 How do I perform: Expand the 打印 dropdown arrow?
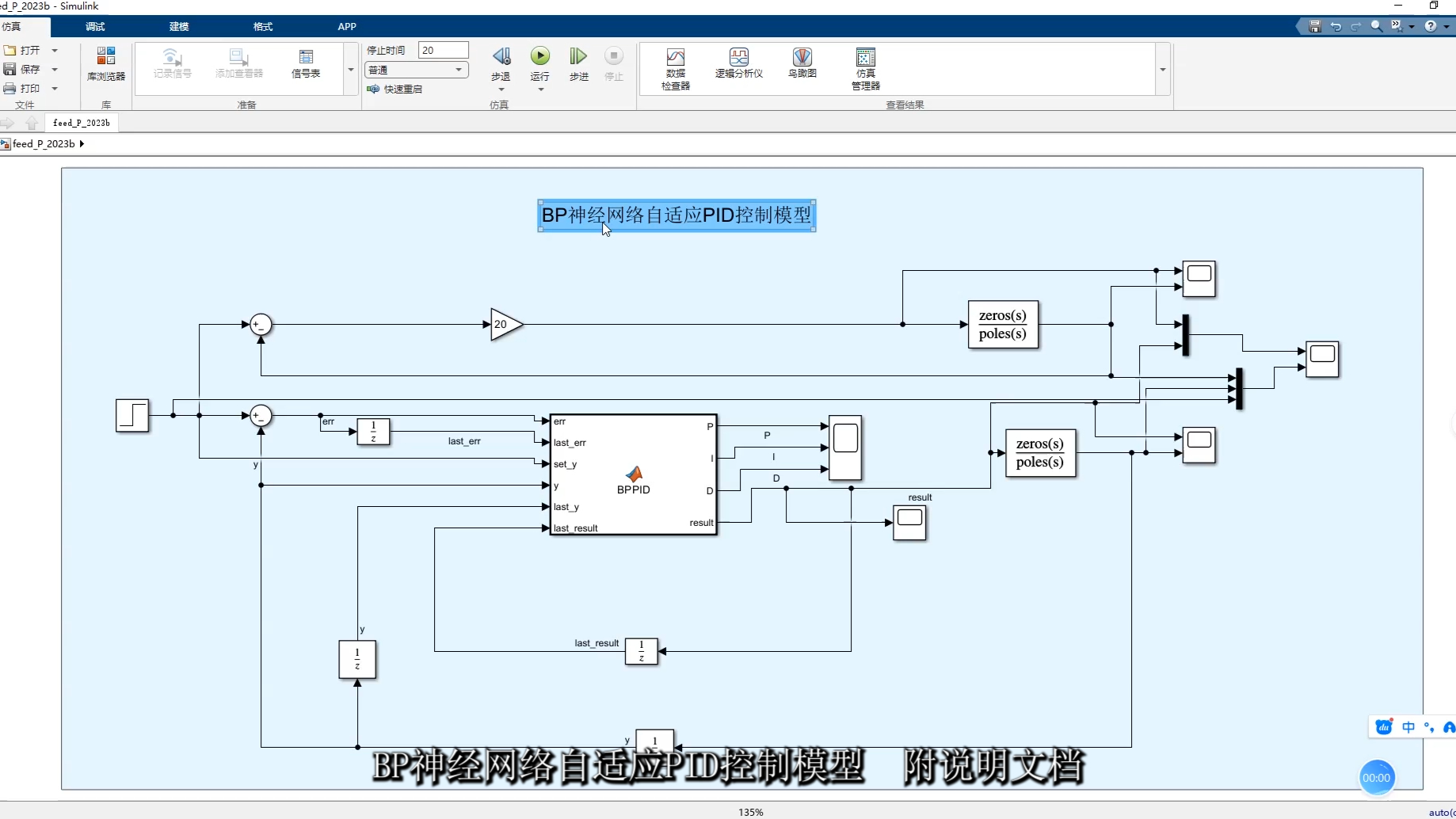55,88
